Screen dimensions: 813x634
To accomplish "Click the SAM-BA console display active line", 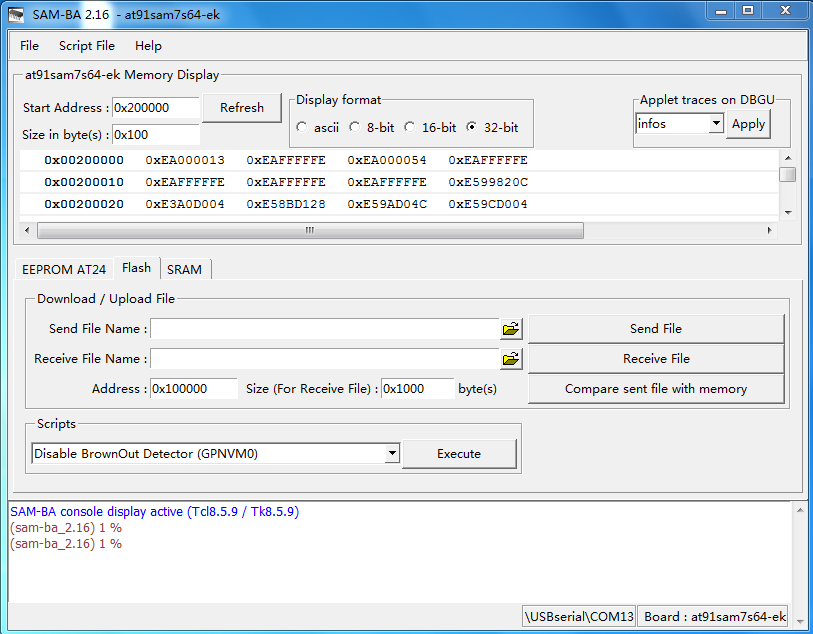I will tap(155, 512).
